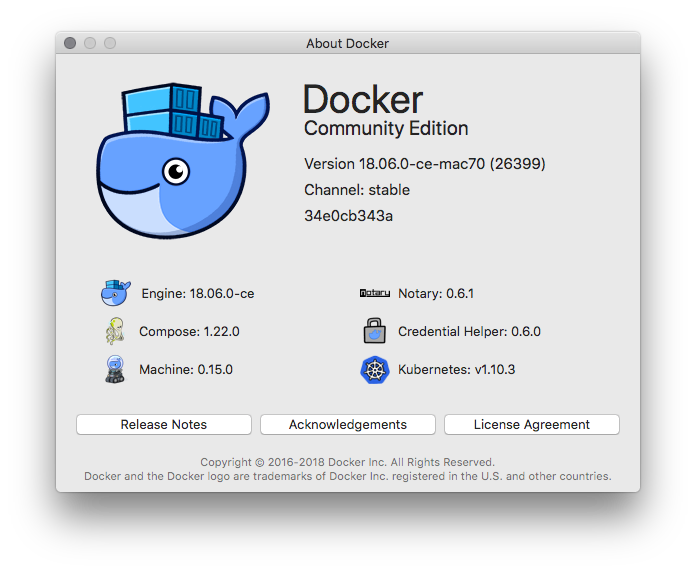This screenshot has height=572, width=696.
Task: Click the Notary logo icon
Action: point(375,293)
